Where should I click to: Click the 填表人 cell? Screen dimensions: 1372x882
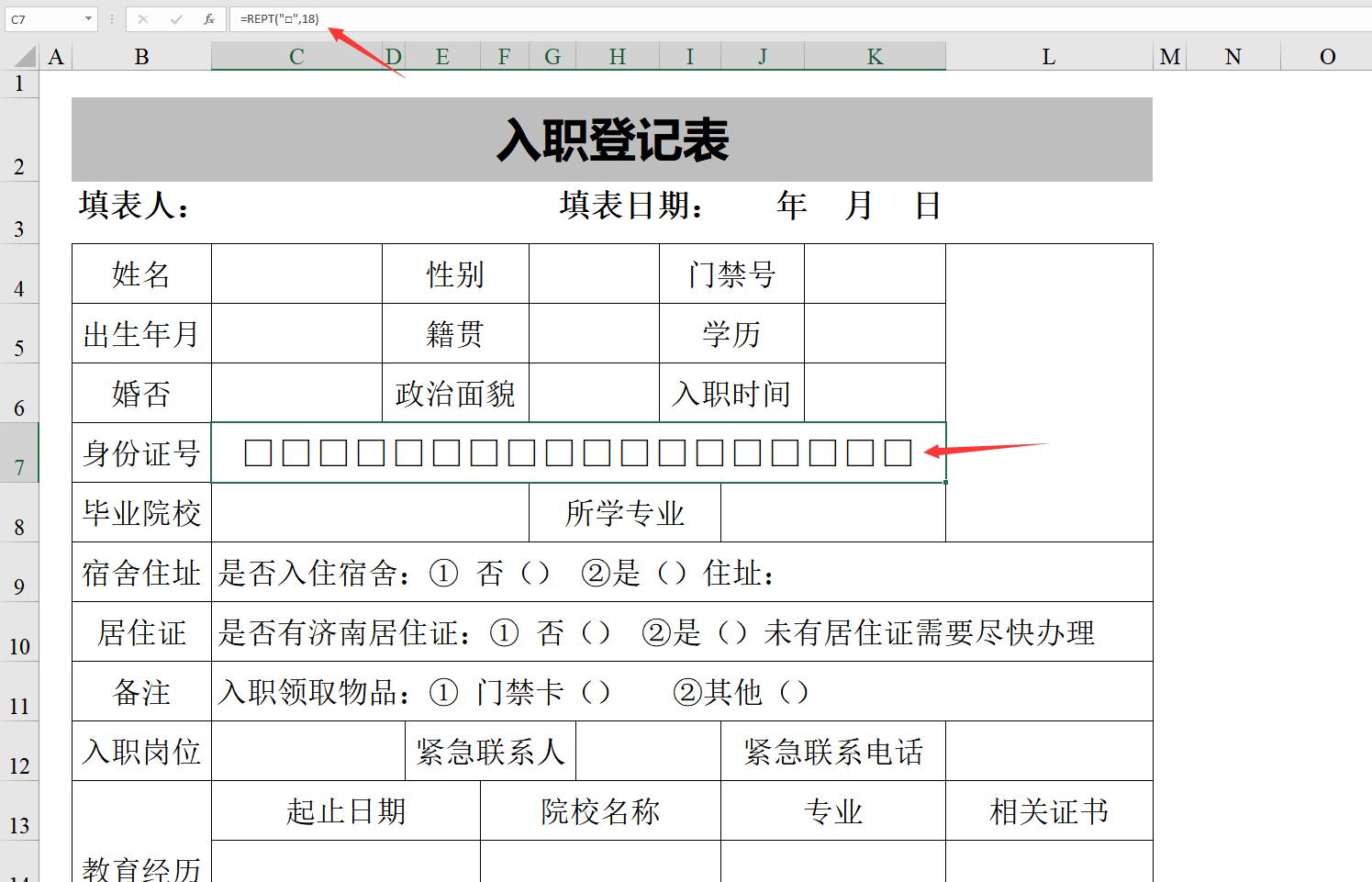tap(133, 206)
